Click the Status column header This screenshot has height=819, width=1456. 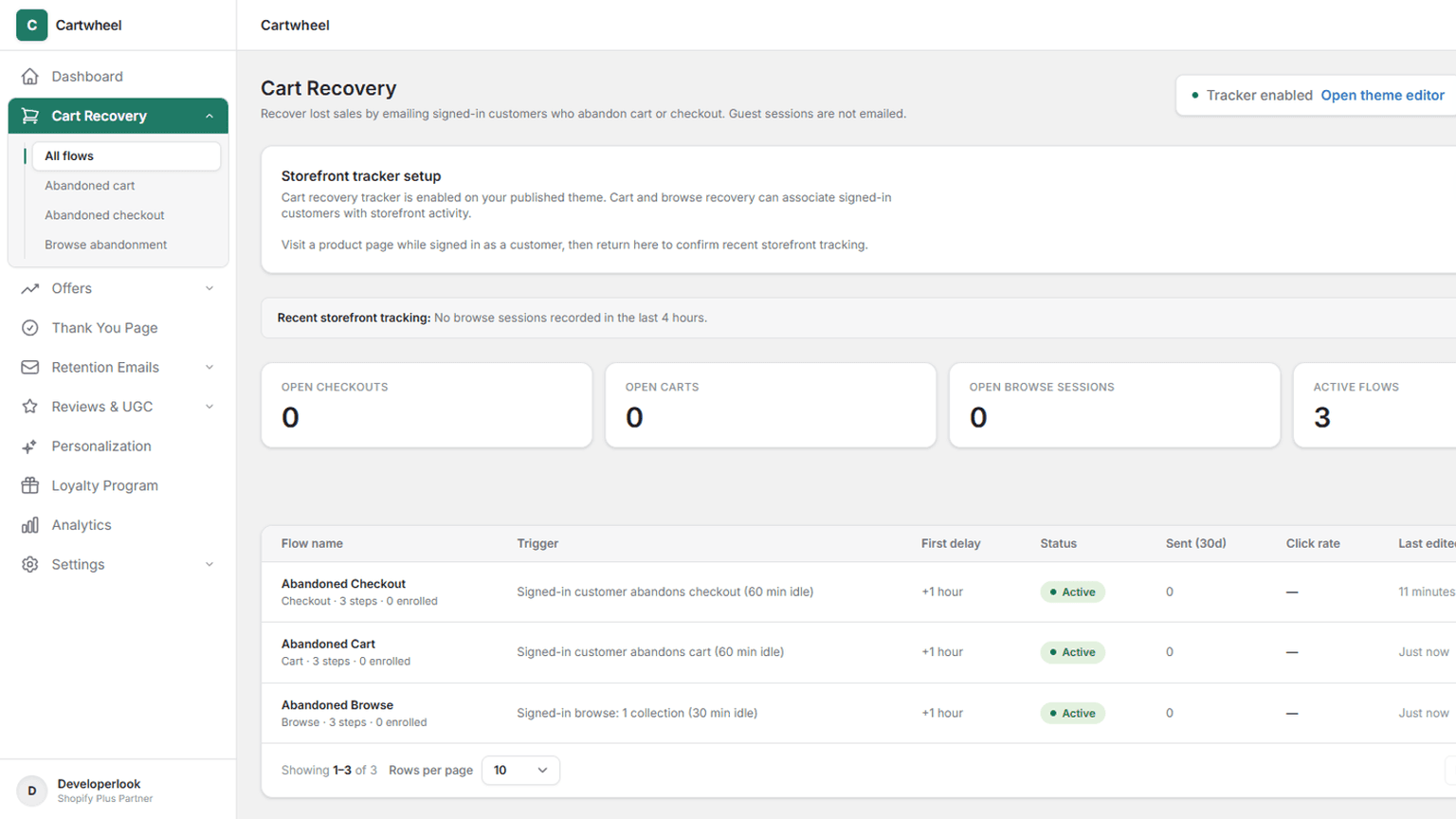coord(1058,543)
